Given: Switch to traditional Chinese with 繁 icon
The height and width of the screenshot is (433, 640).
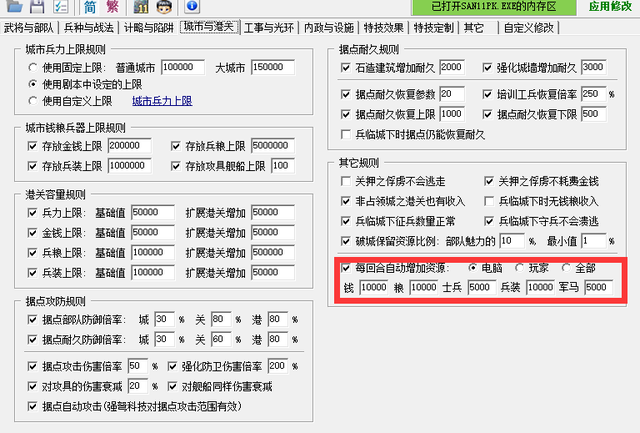Looking at the screenshot, I should (112, 6).
